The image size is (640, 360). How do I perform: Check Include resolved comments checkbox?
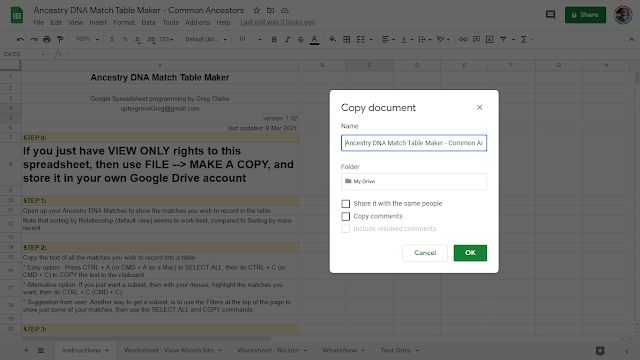pos(346,229)
